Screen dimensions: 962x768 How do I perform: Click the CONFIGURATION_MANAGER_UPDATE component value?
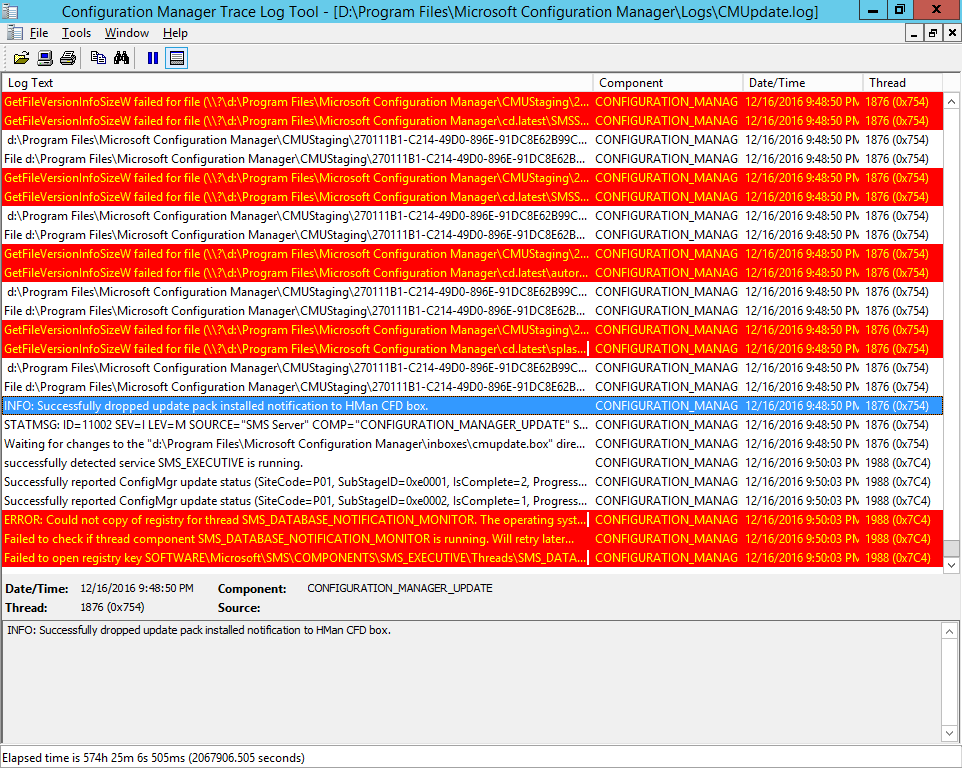399,588
